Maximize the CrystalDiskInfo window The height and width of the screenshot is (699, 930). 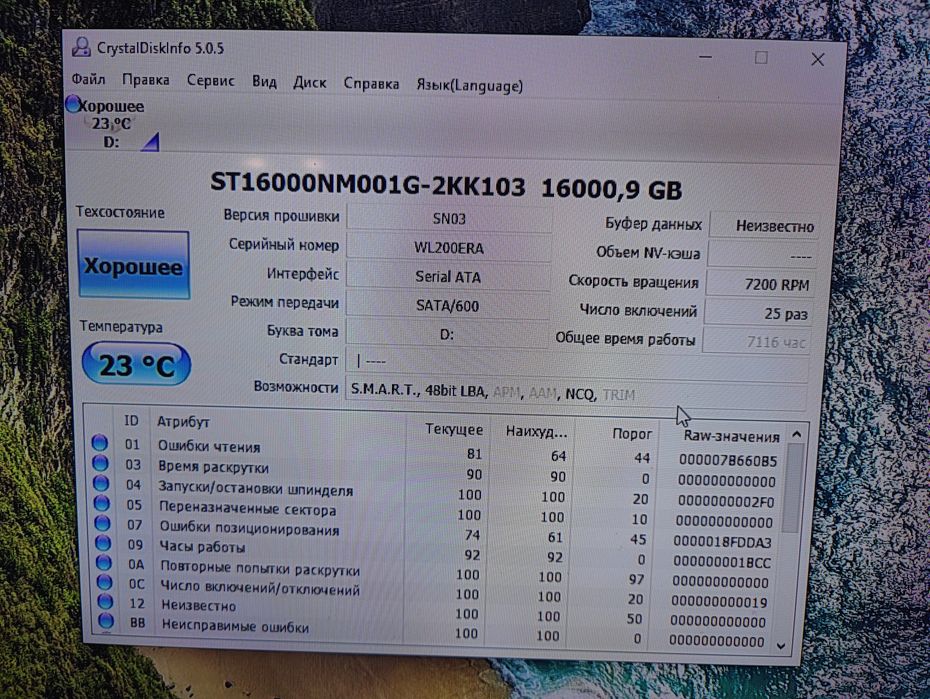pyautogui.click(x=762, y=58)
